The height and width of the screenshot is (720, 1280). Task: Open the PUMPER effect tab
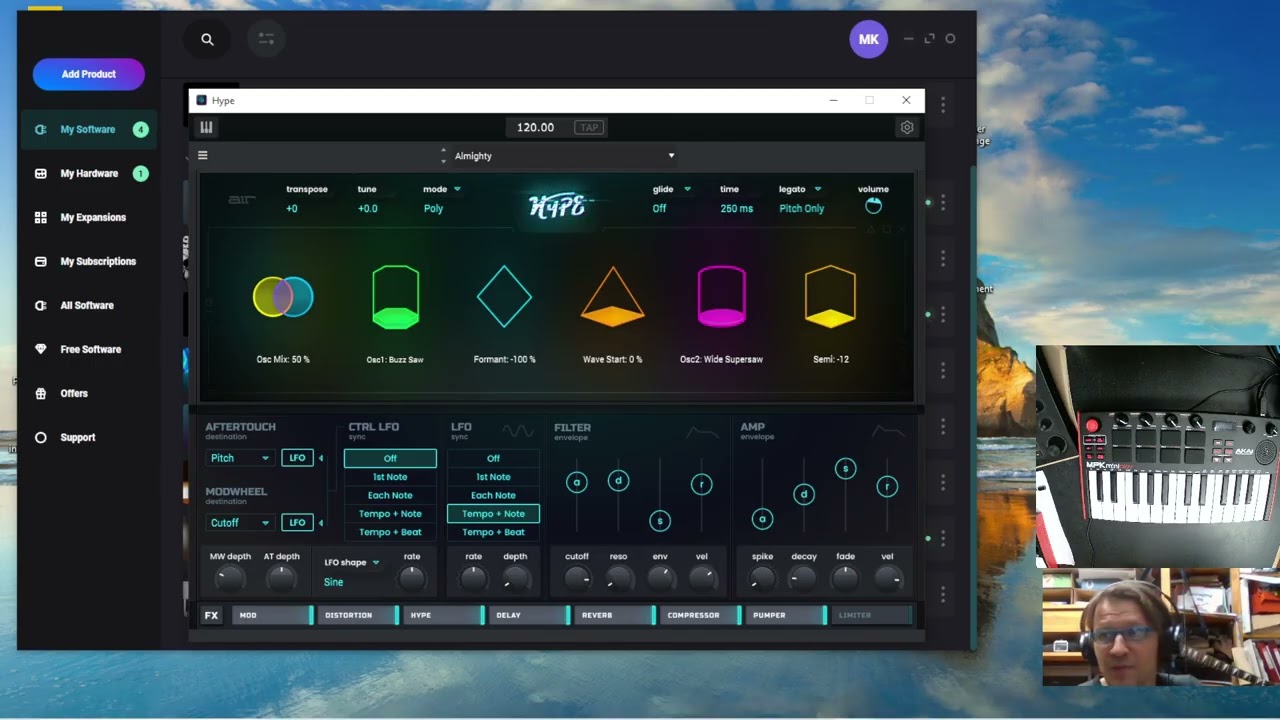788,615
